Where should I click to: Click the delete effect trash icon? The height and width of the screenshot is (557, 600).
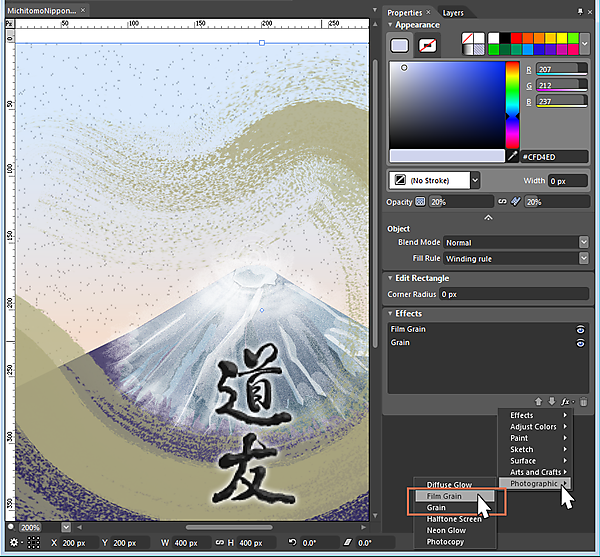[x=584, y=401]
